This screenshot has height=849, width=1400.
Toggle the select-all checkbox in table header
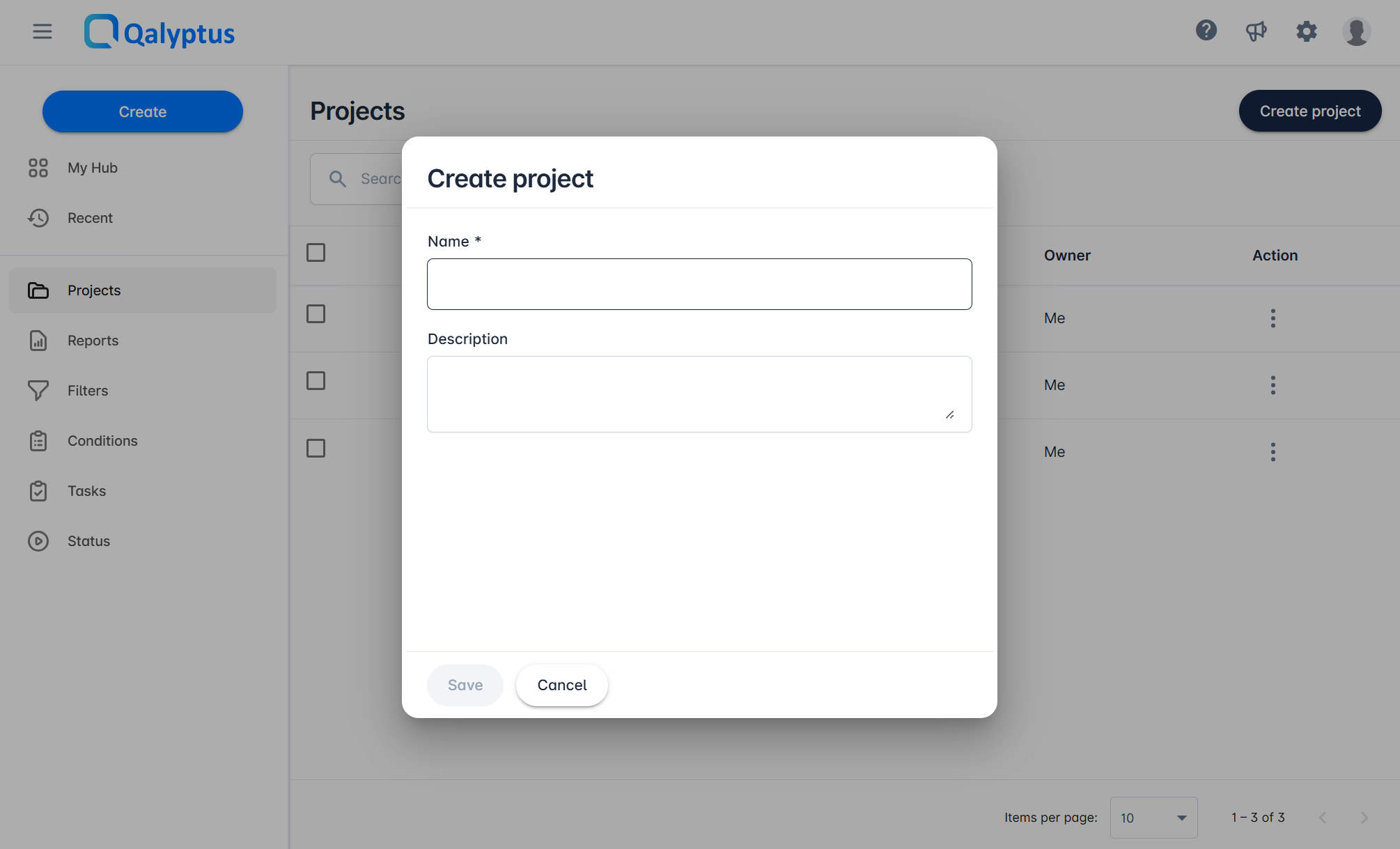pos(316,252)
